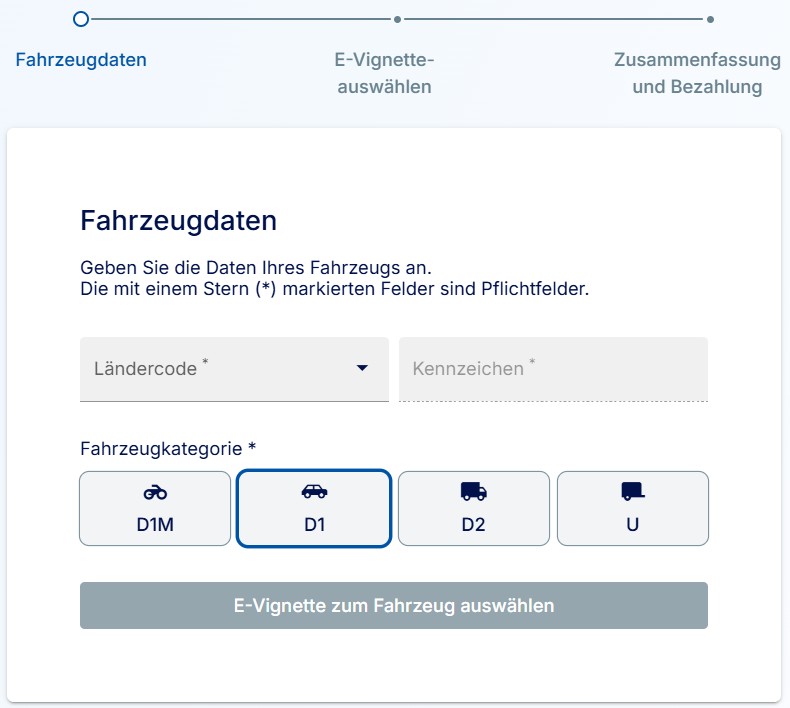Click the large Fahrzeugdaten form heading
The width and height of the screenshot is (790, 708).
click(178, 221)
